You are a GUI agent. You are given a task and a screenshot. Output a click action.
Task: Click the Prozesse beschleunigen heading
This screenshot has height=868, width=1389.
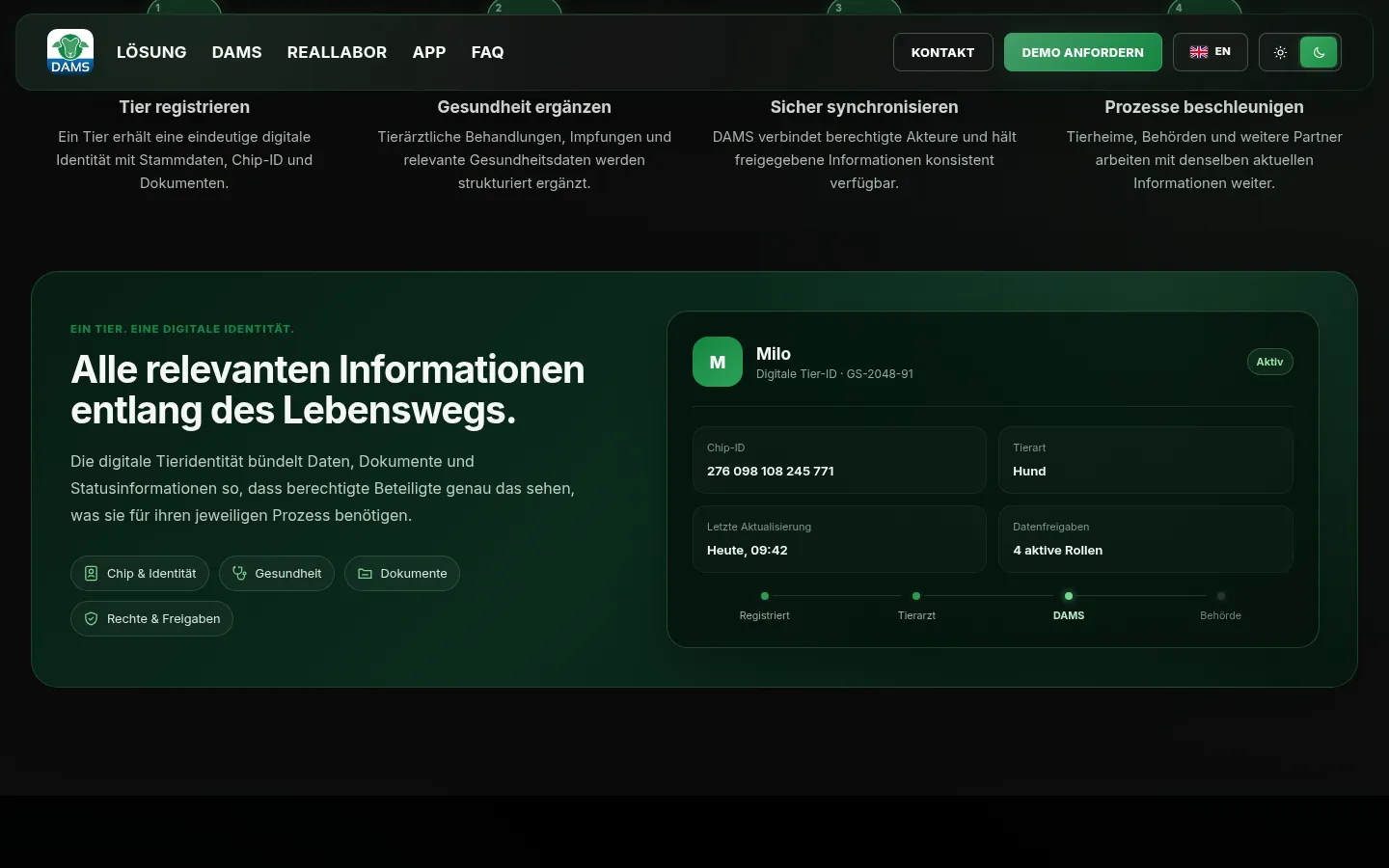click(x=1204, y=107)
